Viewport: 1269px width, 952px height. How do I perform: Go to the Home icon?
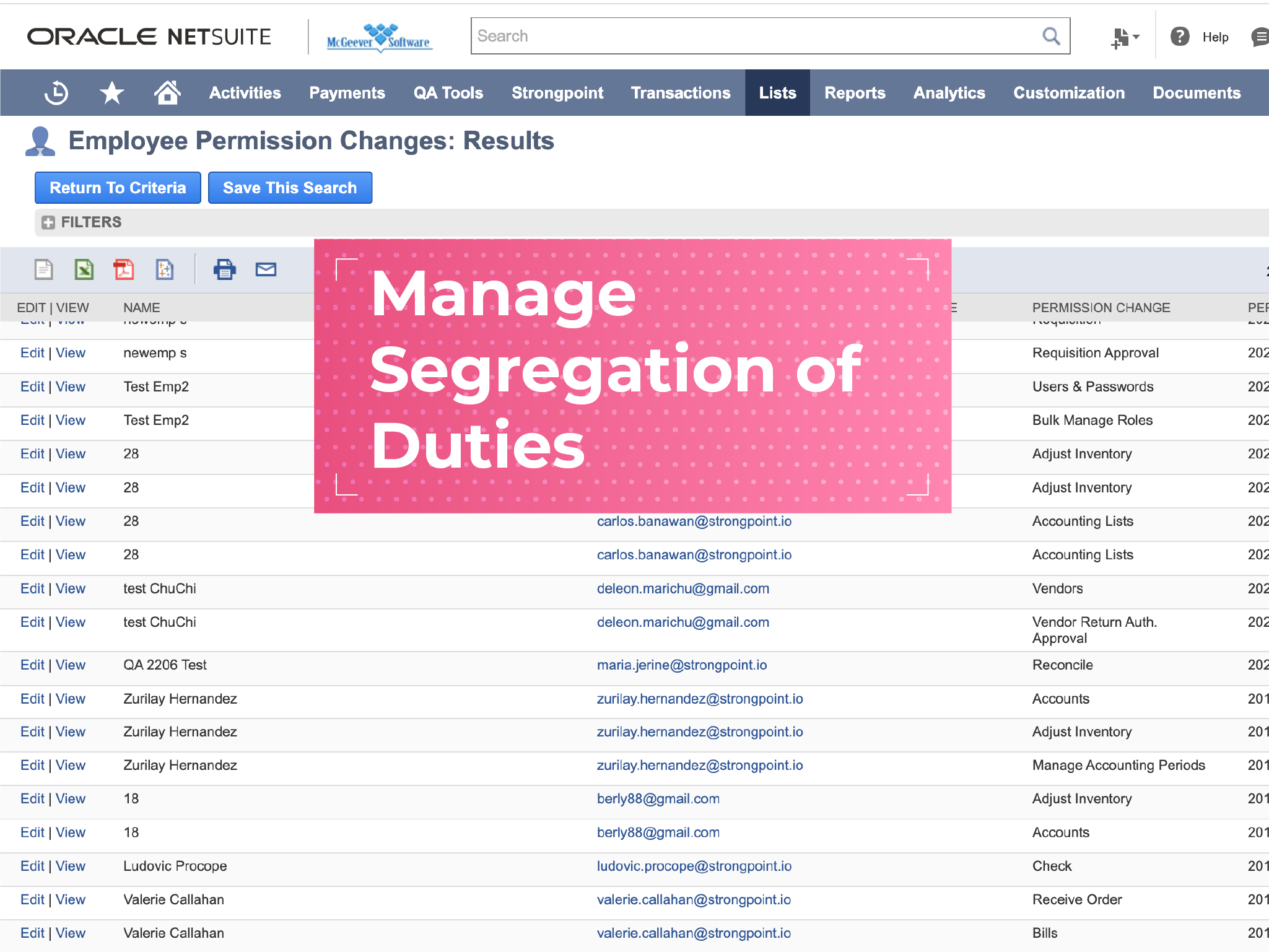(167, 93)
